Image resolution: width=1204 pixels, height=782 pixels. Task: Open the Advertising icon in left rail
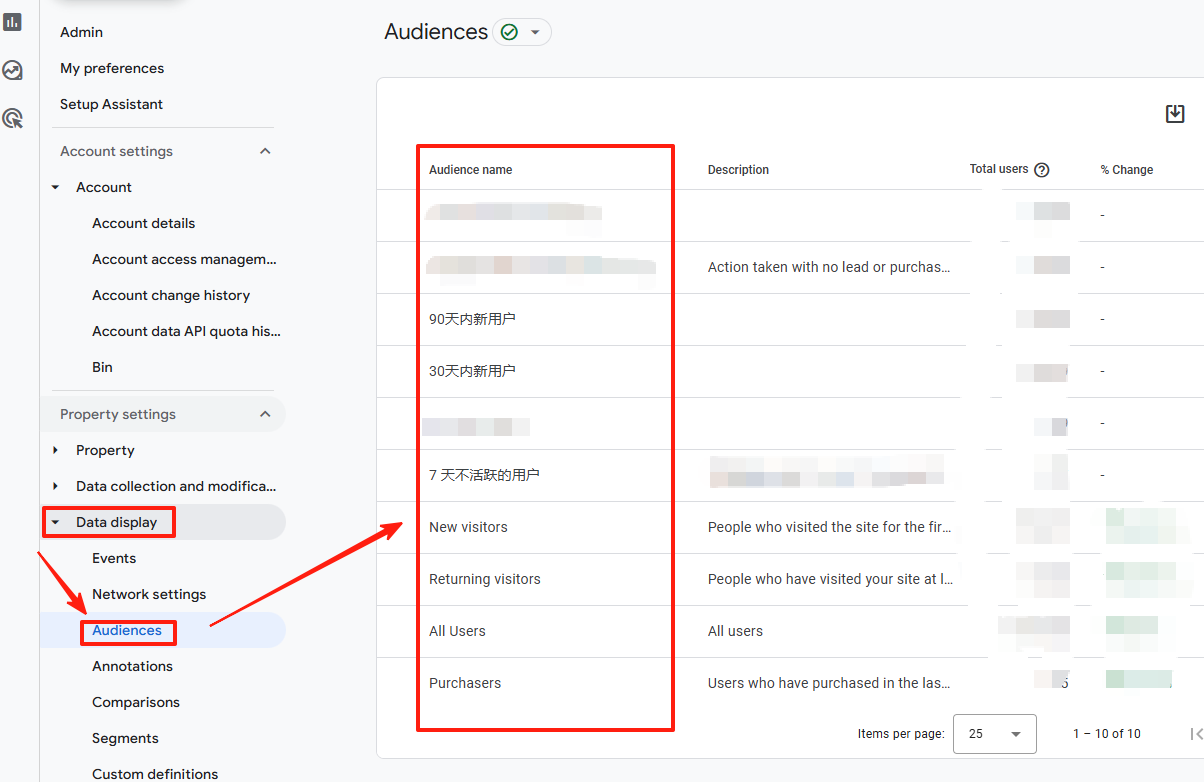13,118
